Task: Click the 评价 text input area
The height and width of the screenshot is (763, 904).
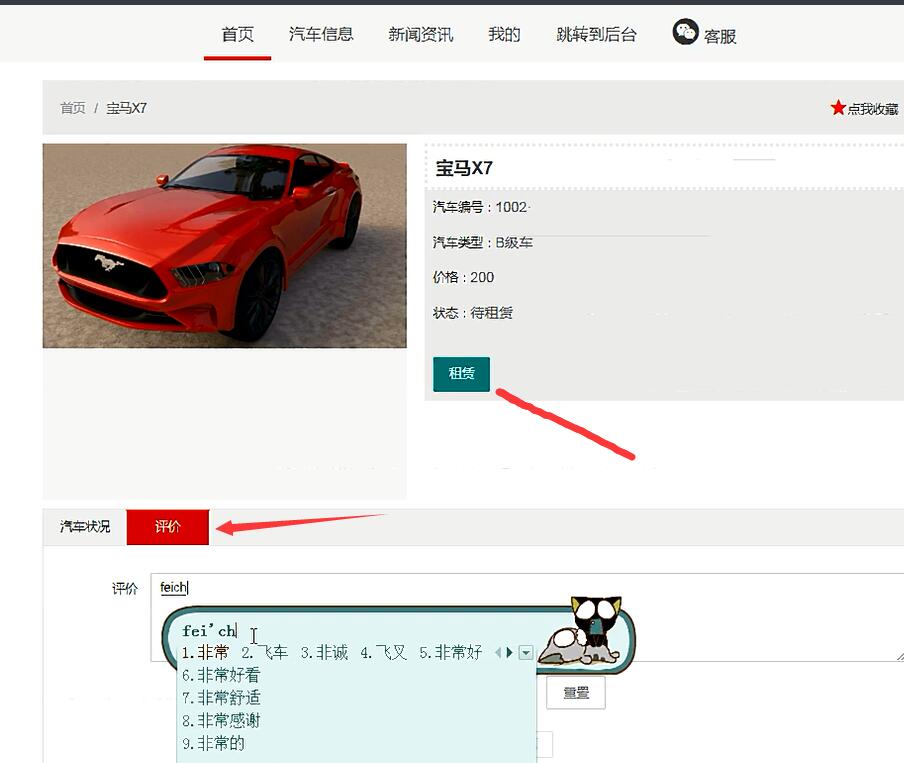Action: pos(527,617)
